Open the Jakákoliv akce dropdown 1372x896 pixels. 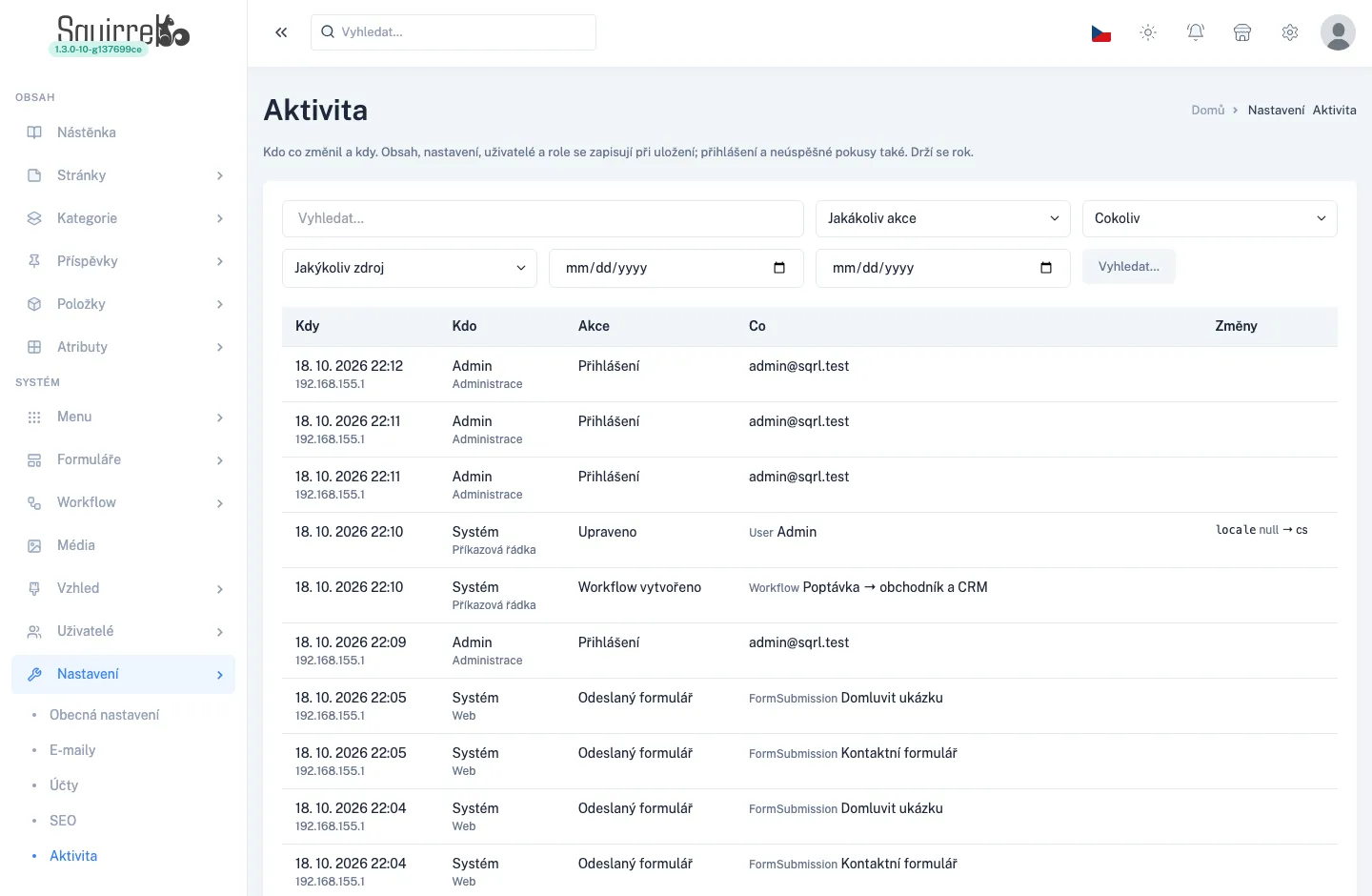[x=943, y=218]
